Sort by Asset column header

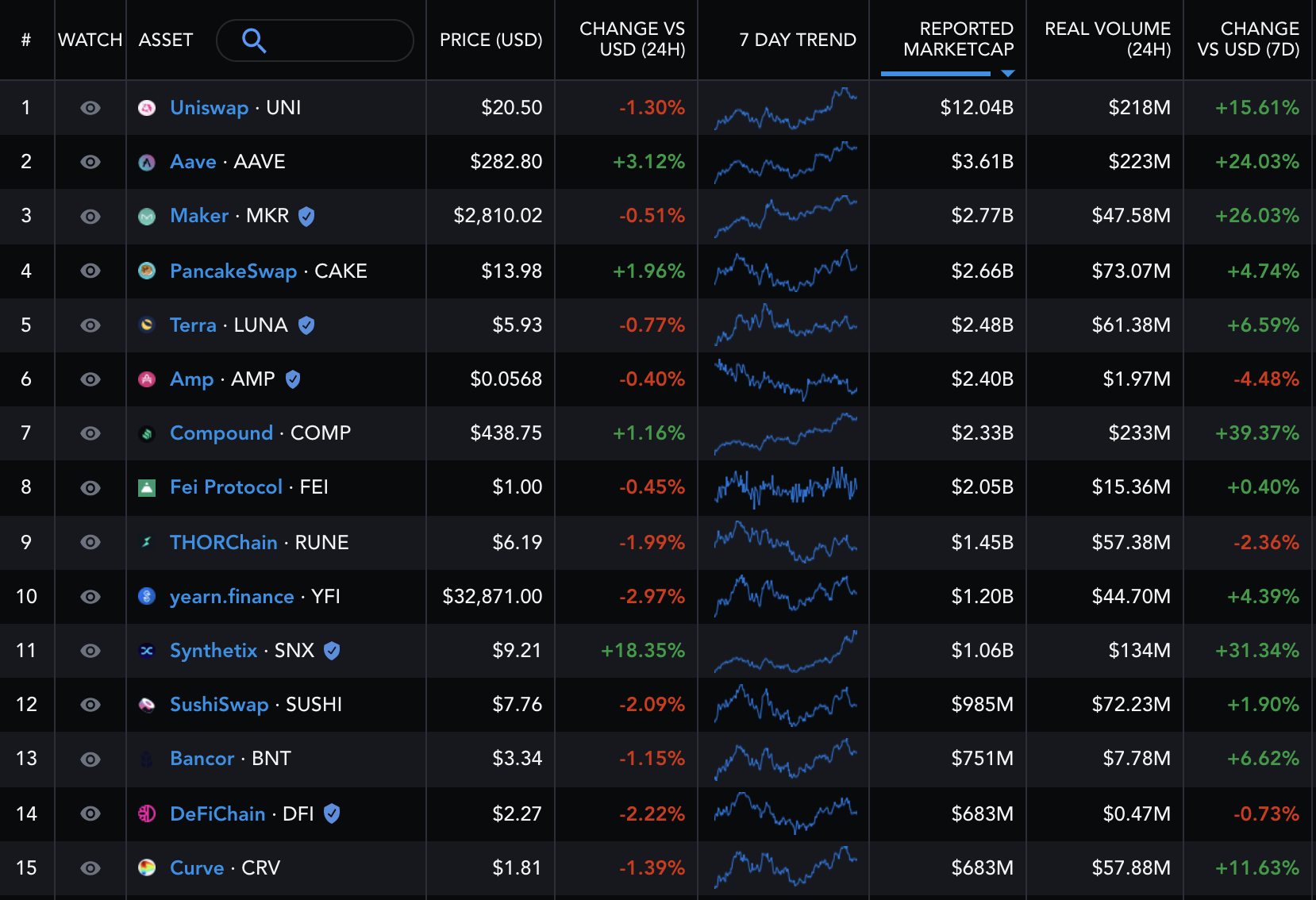click(166, 40)
